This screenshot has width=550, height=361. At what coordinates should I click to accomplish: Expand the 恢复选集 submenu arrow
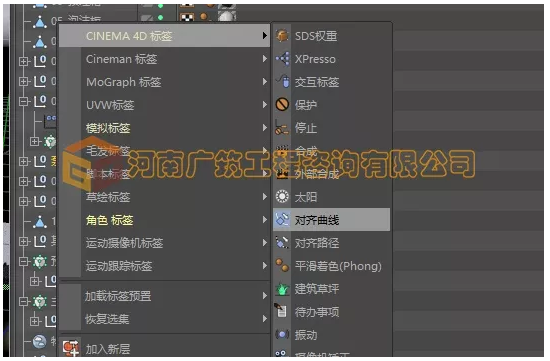(x=265, y=319)
